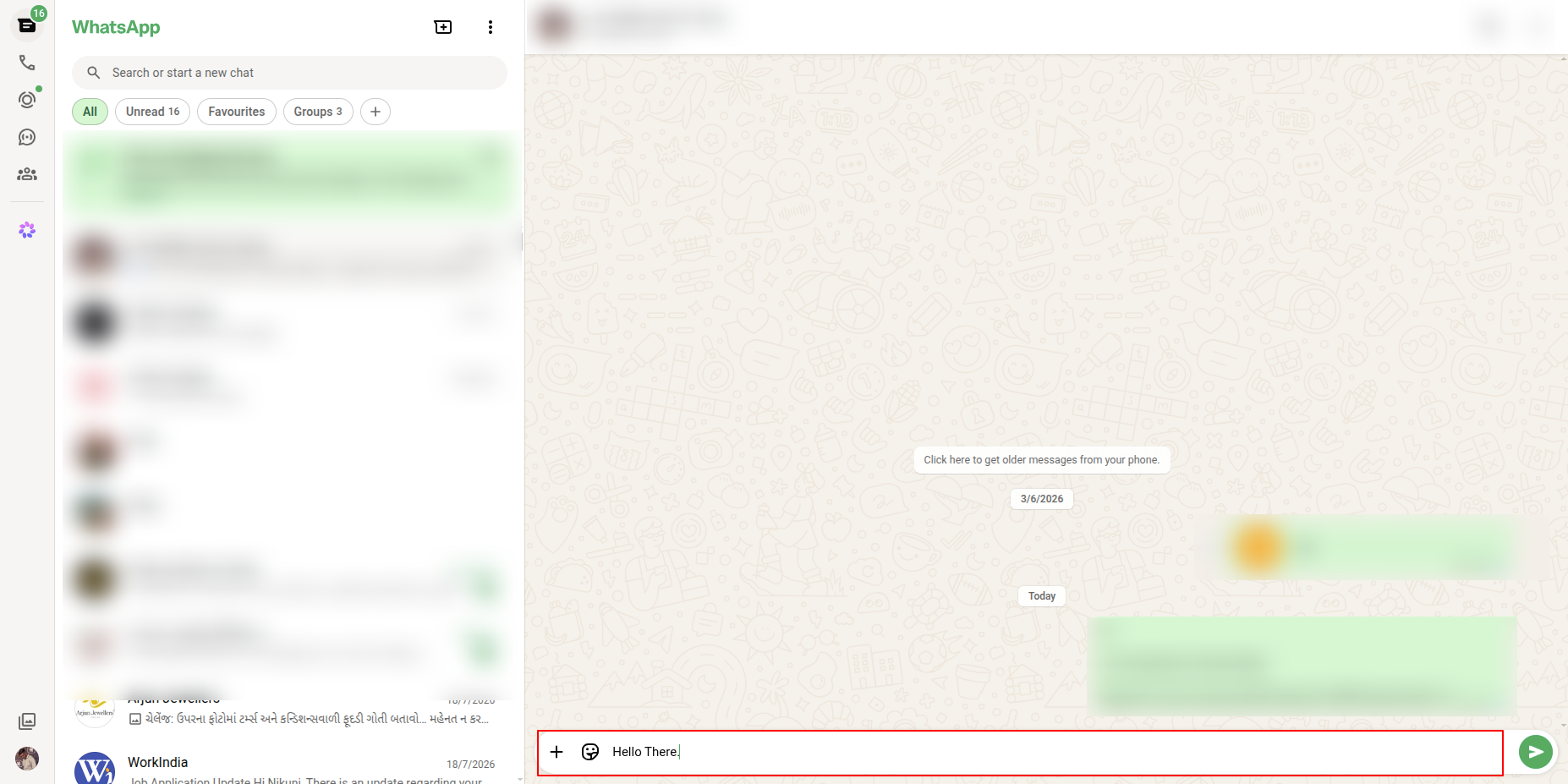Viewport: 1568px width, 784px height.
Task: Open the Calls tab in sidebar
Action: (x=27, y=63)
